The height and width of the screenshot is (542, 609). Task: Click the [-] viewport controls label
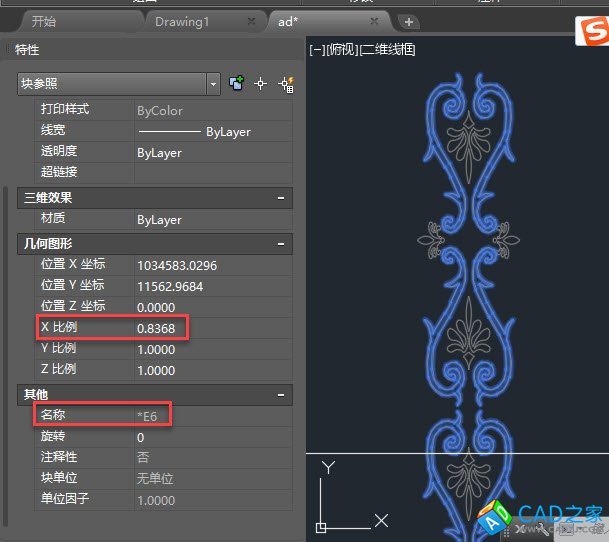pos(317,49)
